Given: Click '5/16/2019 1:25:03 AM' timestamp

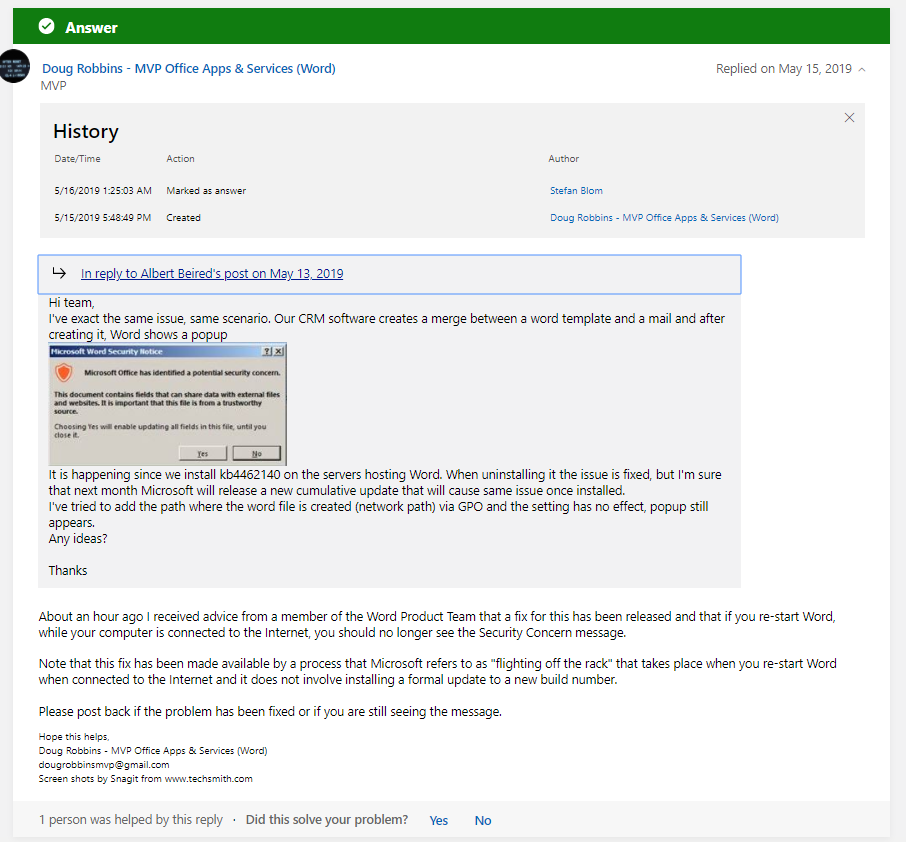Looking at the screenshot, I should tap(103, 191).
